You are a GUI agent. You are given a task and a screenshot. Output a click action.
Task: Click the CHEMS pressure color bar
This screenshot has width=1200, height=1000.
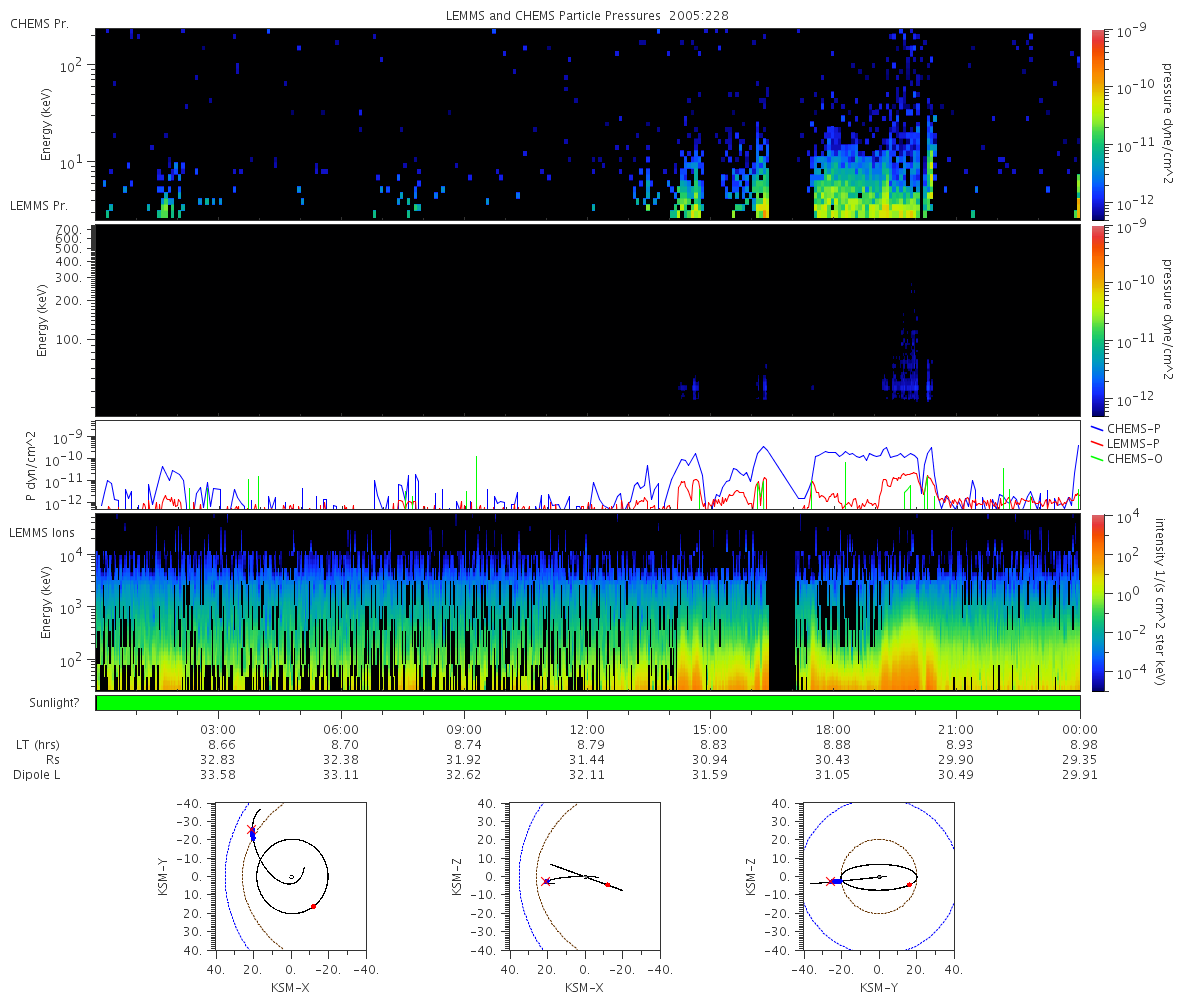click(1097, 123)
